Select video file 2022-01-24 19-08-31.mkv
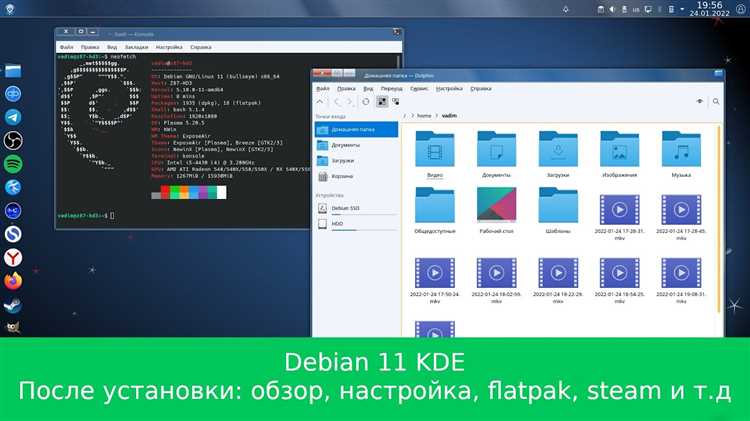750x421 pixels. (681, 280)
